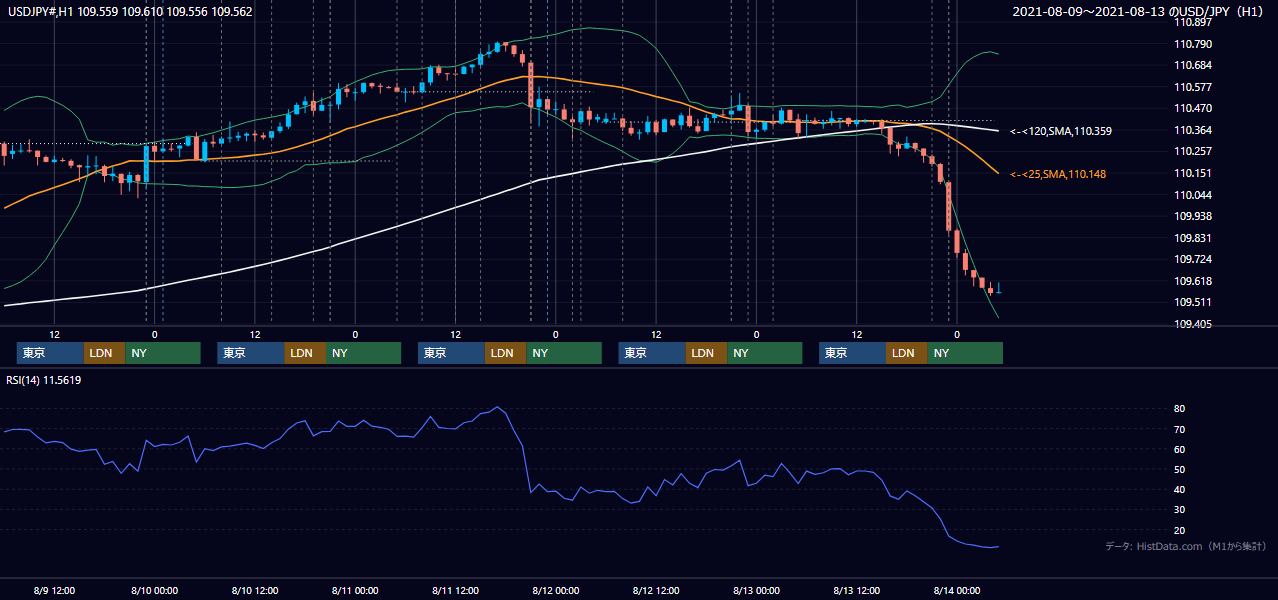Screen dimensions: 1278x600
Task: Click price axis value 109.511
Action: (1191, 302)
